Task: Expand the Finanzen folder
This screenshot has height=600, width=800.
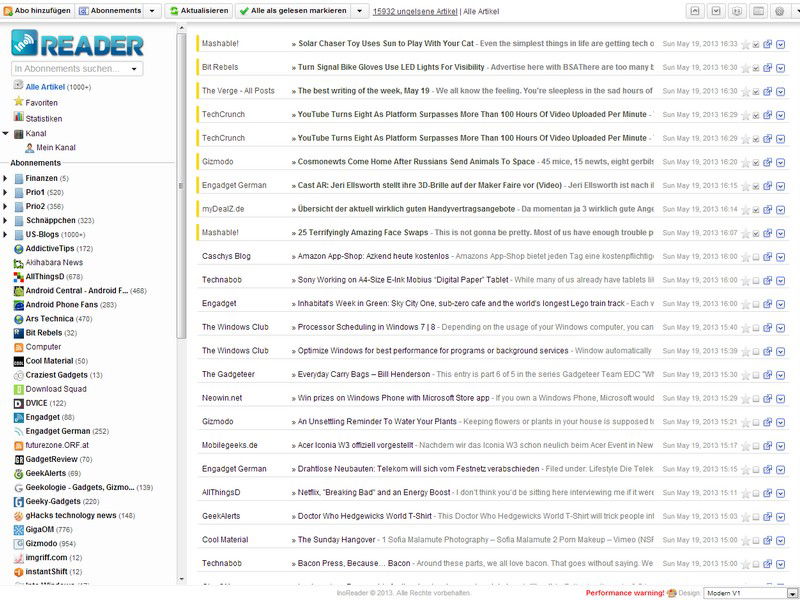Action: tap(6, 178)
